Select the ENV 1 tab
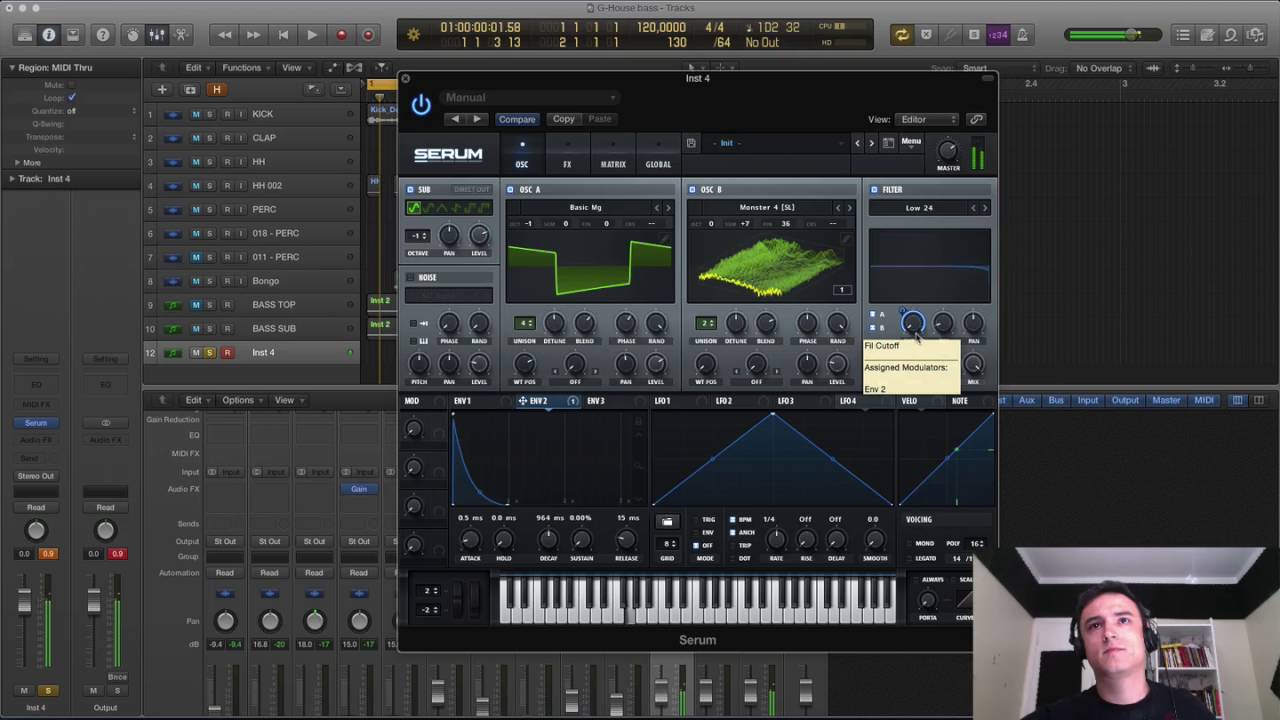The image size is (1280, 720). 462,401
